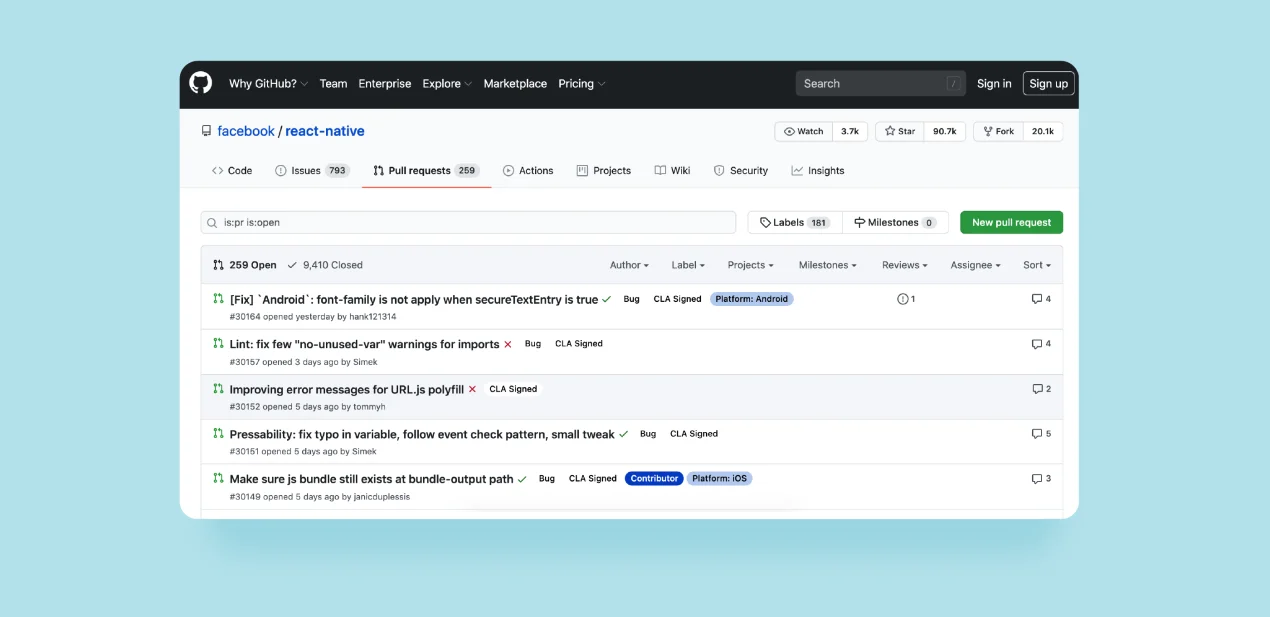Image resolution: width=1270 pixels, height=617 pixels.
Task: Expand the Explore menu
Action: pyautogui.click(x=447, y=84)
